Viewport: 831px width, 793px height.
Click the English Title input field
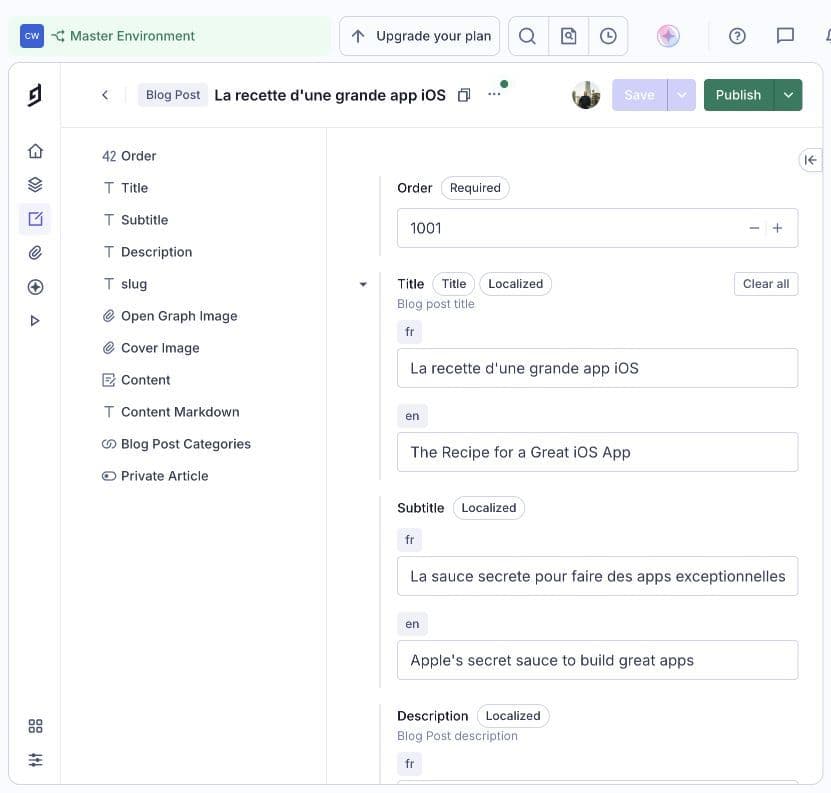597,452
